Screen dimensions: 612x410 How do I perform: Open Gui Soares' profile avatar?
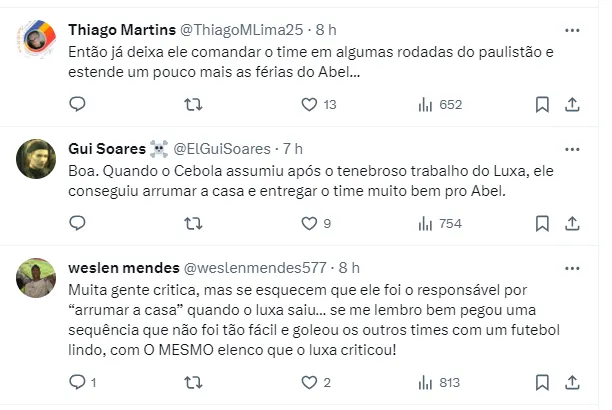(x=37, y=158)
